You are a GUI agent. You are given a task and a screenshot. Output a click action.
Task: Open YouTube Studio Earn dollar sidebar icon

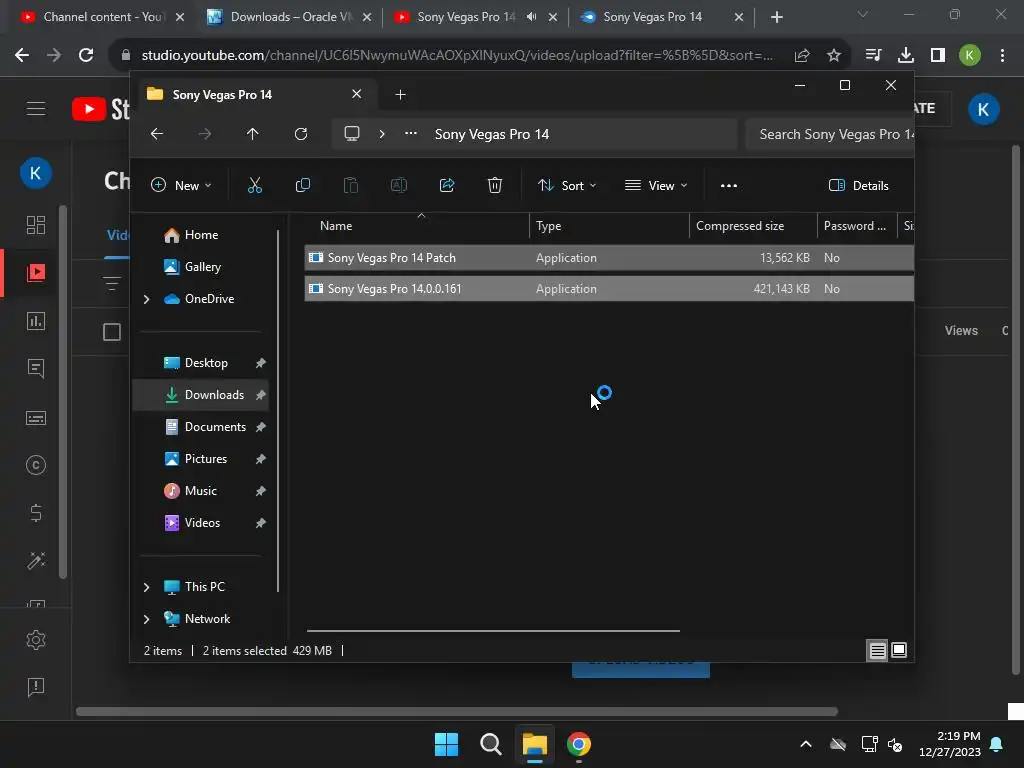(x=36, y=513)
